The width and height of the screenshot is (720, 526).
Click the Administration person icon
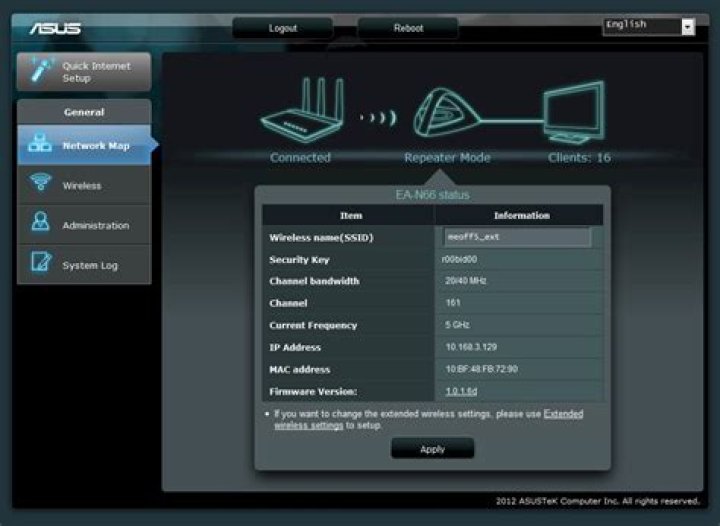40,222
